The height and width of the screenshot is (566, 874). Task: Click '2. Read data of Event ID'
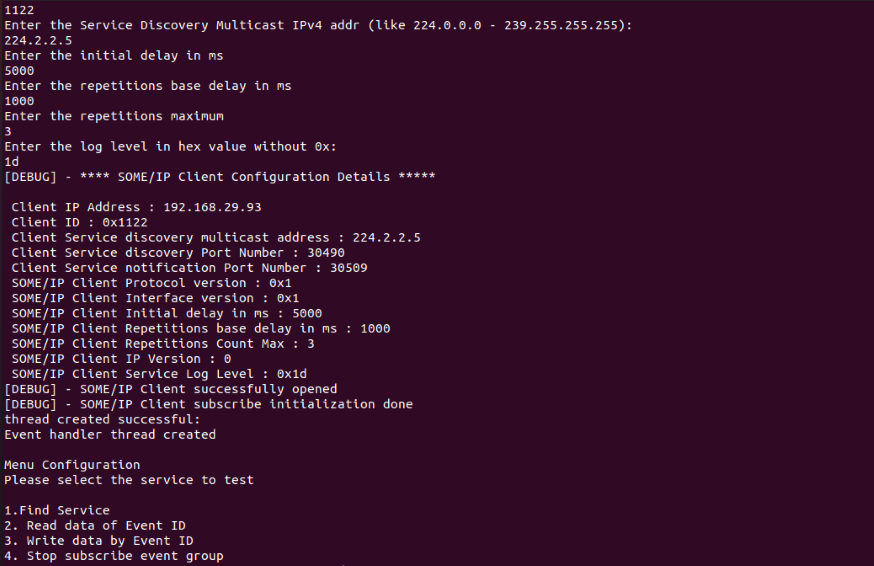(x=95, y=525)
